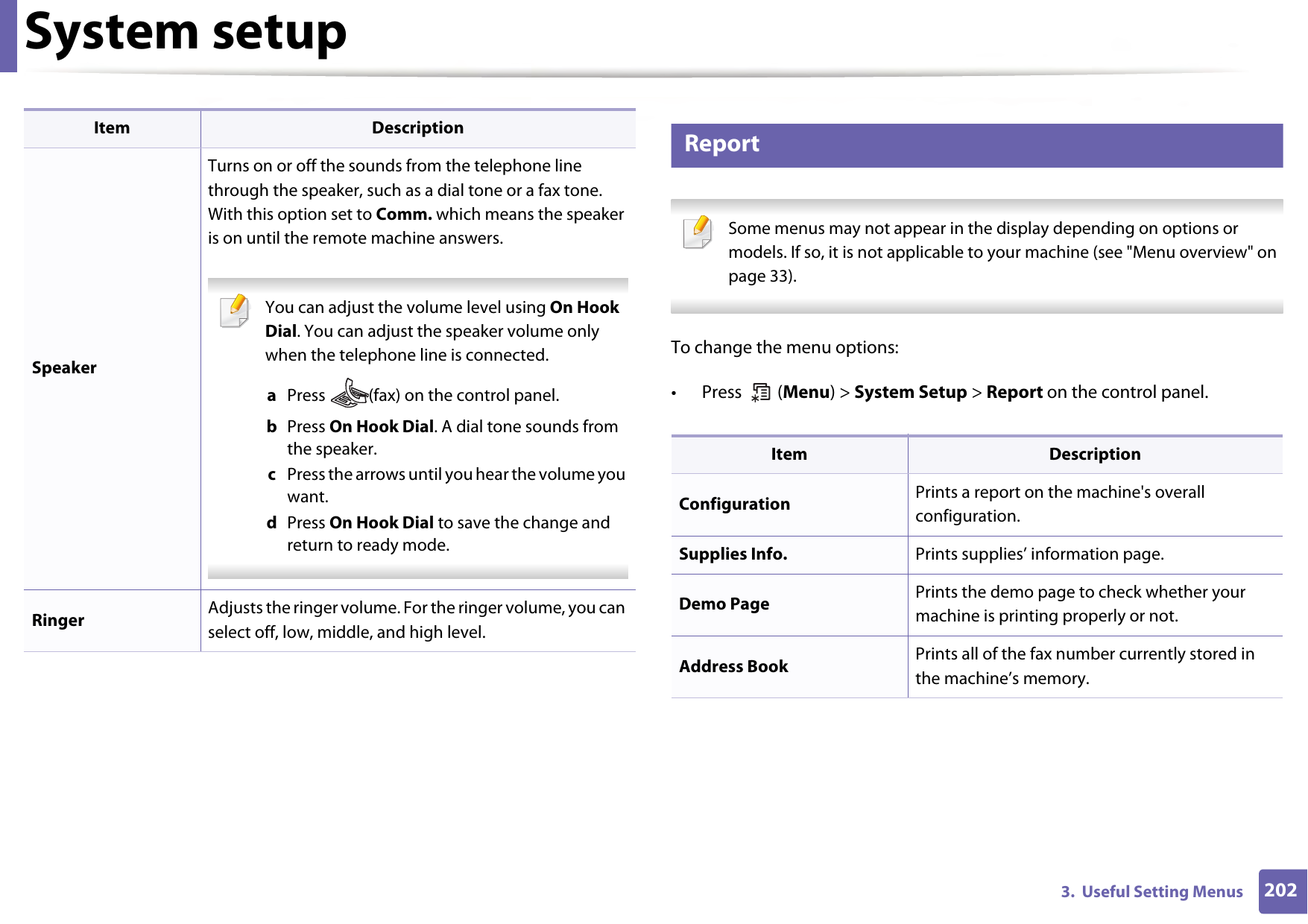Click the Menu icon in the Press instruction
This screenshot has height=924, width=1308.
762,393
